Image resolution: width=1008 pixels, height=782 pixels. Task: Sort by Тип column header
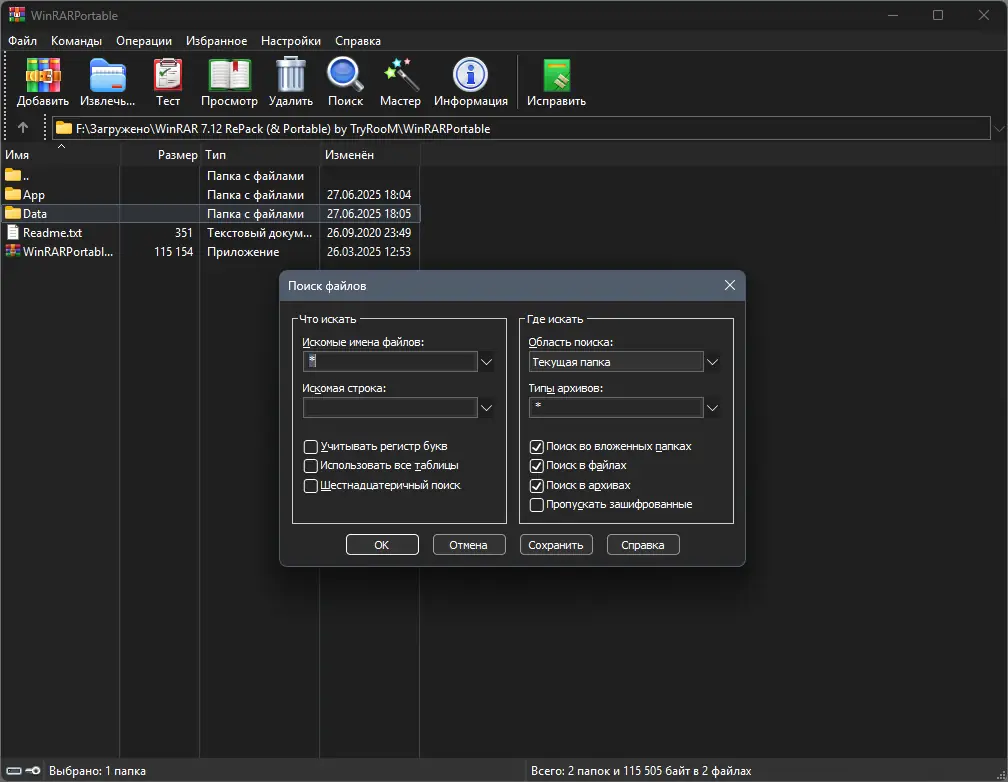pos(260,154)
